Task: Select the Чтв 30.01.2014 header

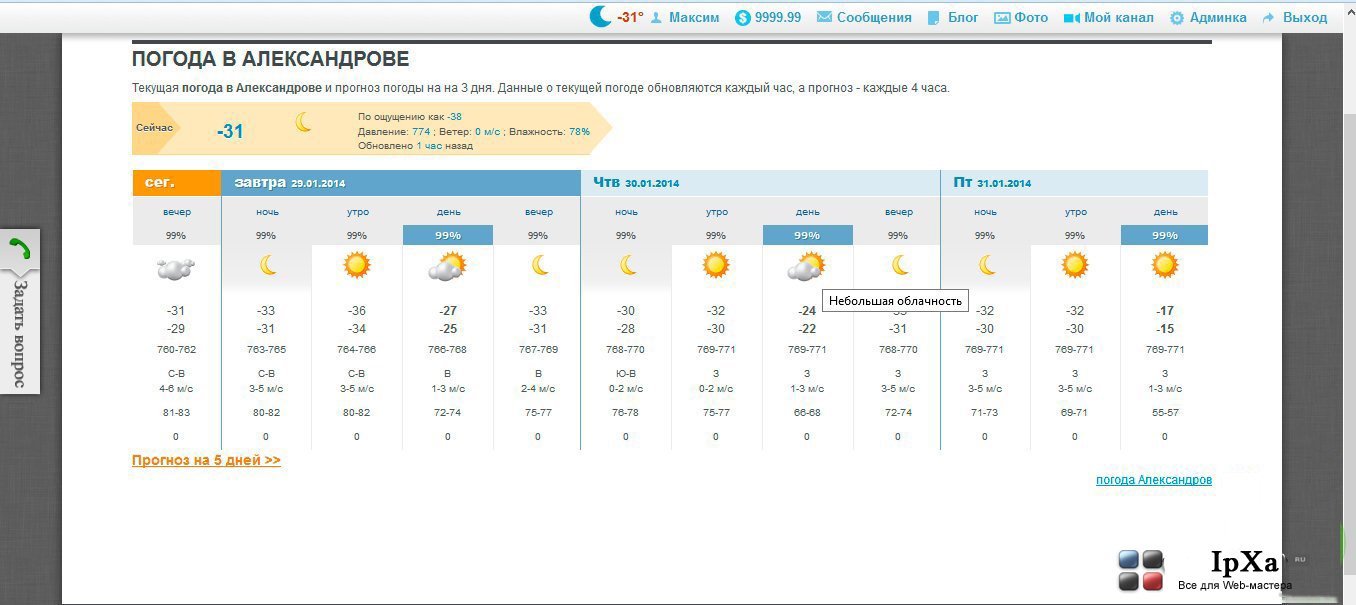Action: pos(760,183)
